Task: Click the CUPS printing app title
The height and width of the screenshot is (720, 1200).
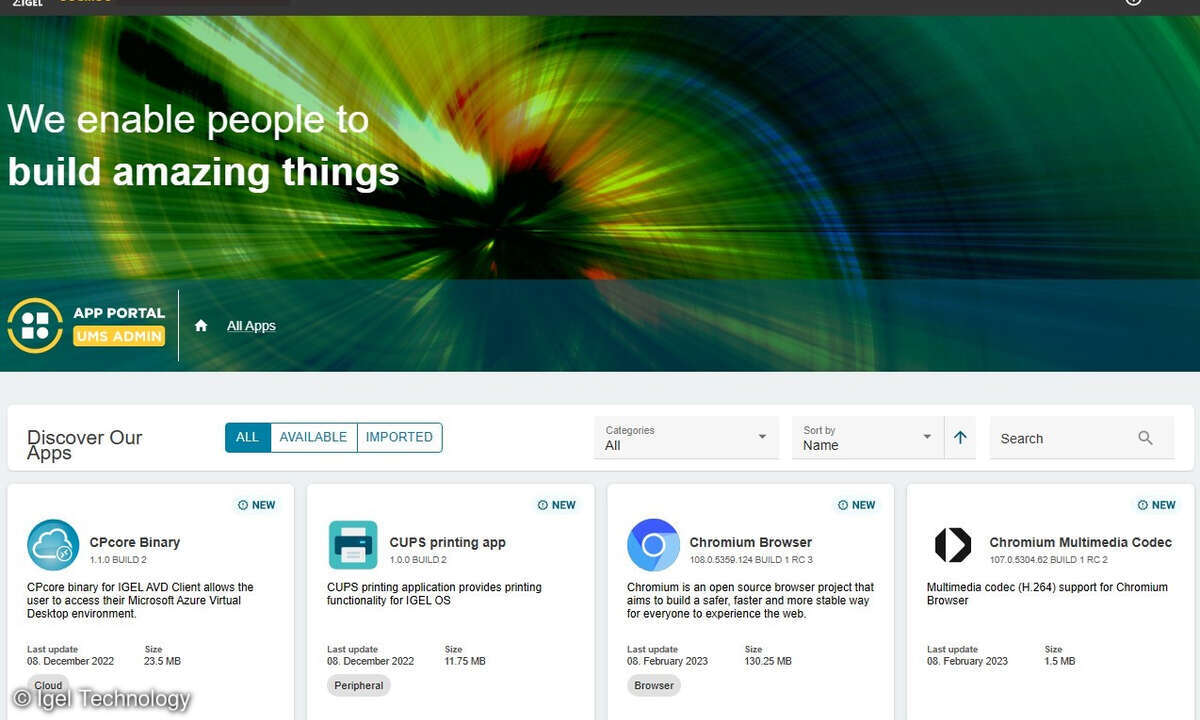Action: pyautogui.click(x=448, y=542)
